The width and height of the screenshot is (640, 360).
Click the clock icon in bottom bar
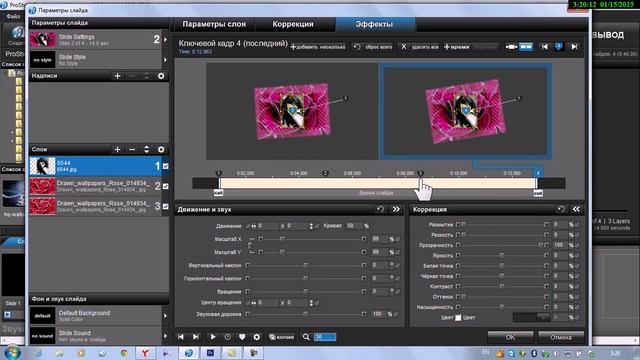coord(227,337)
